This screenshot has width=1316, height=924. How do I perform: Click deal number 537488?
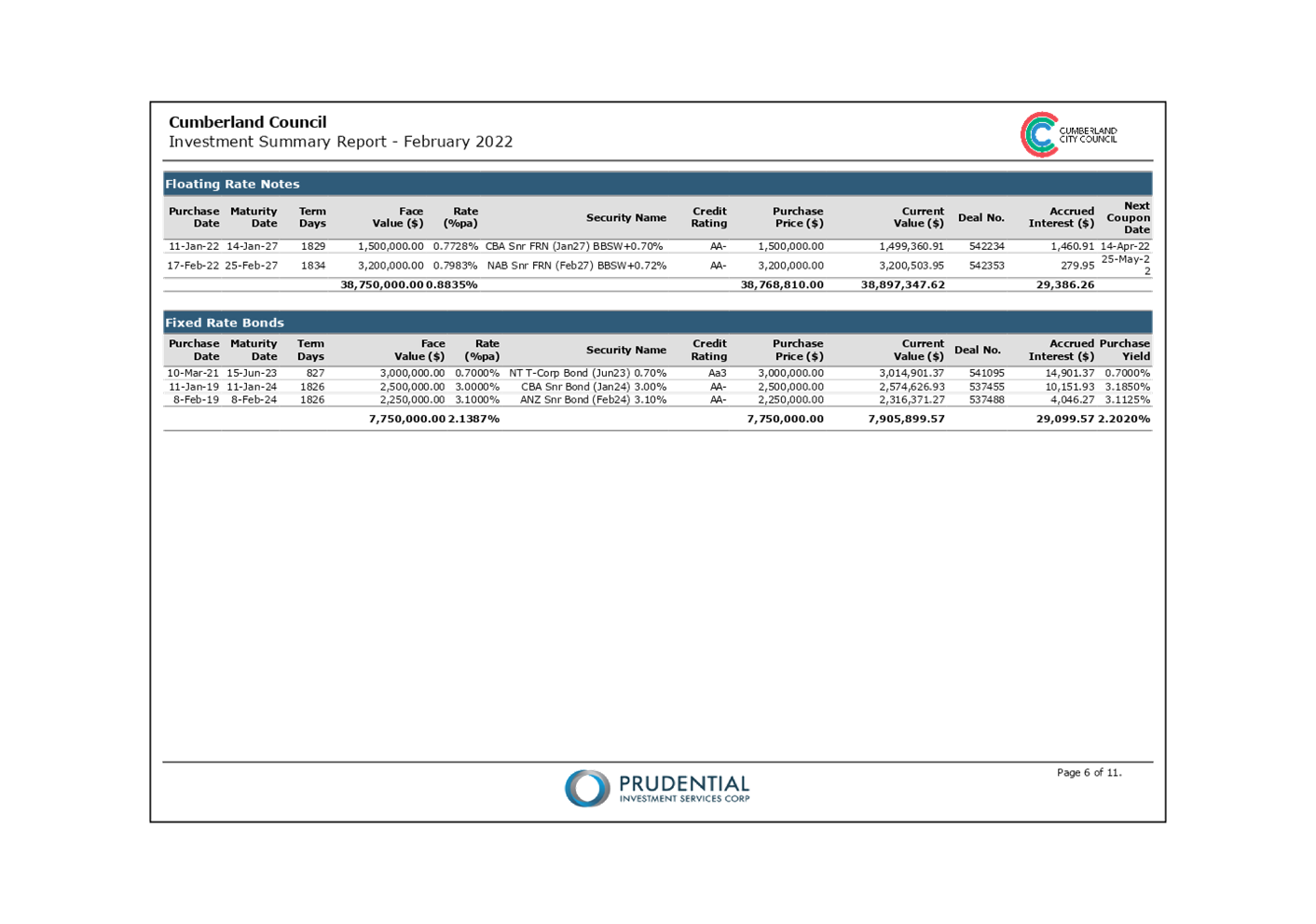click(987, 399)
